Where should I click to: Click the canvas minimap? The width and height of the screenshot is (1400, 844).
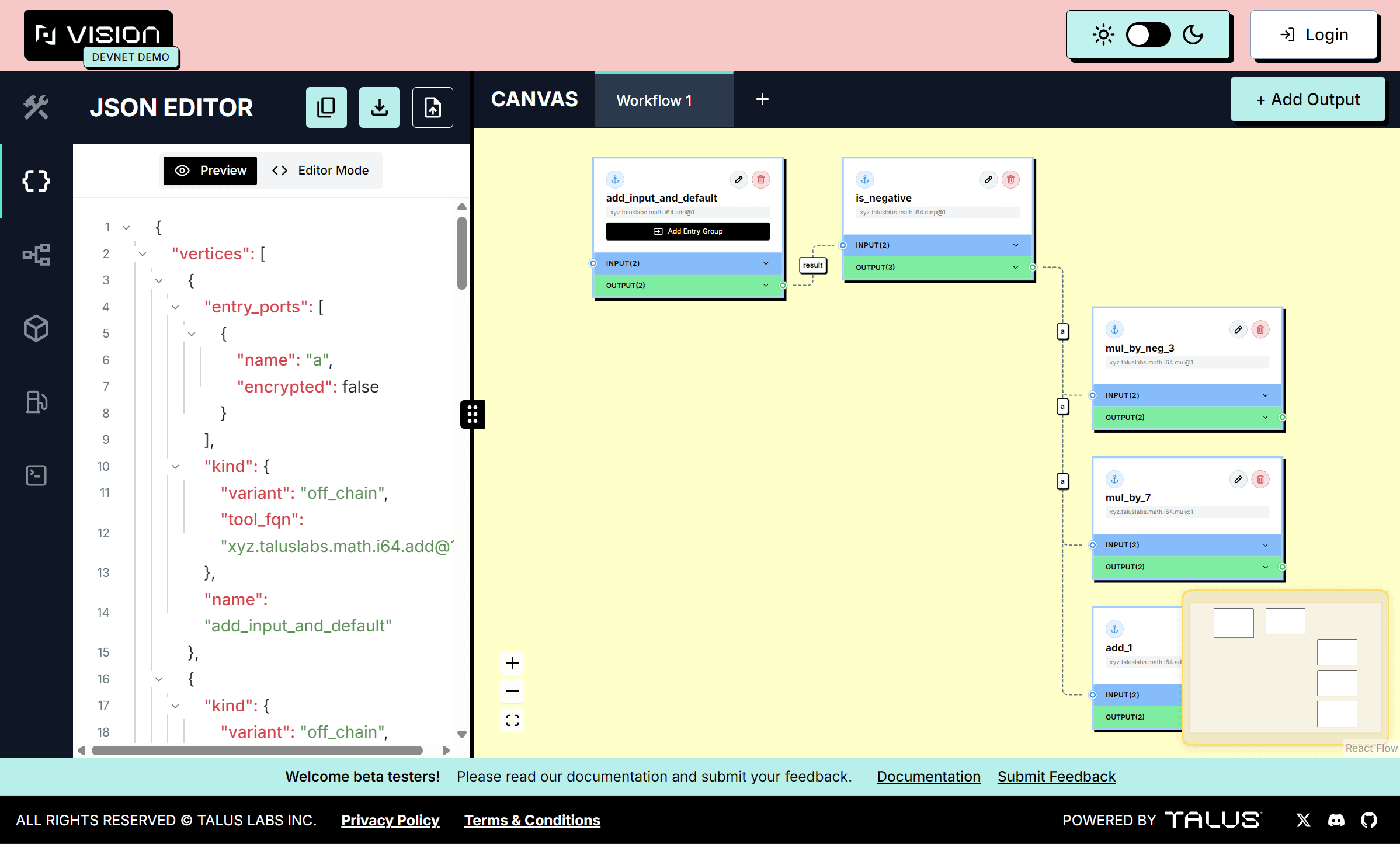pyautogui.click(x=1285, y=668)
